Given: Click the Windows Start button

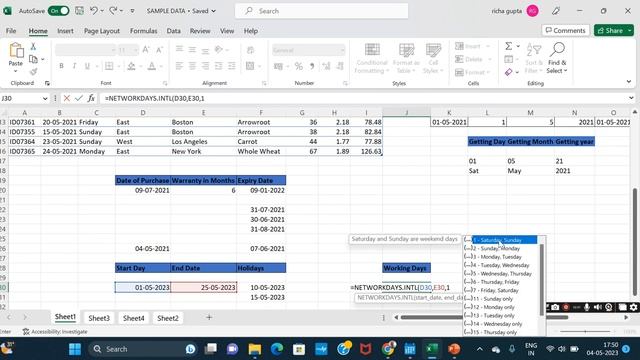Looking at the screenshot, I should tap(75, 349).
